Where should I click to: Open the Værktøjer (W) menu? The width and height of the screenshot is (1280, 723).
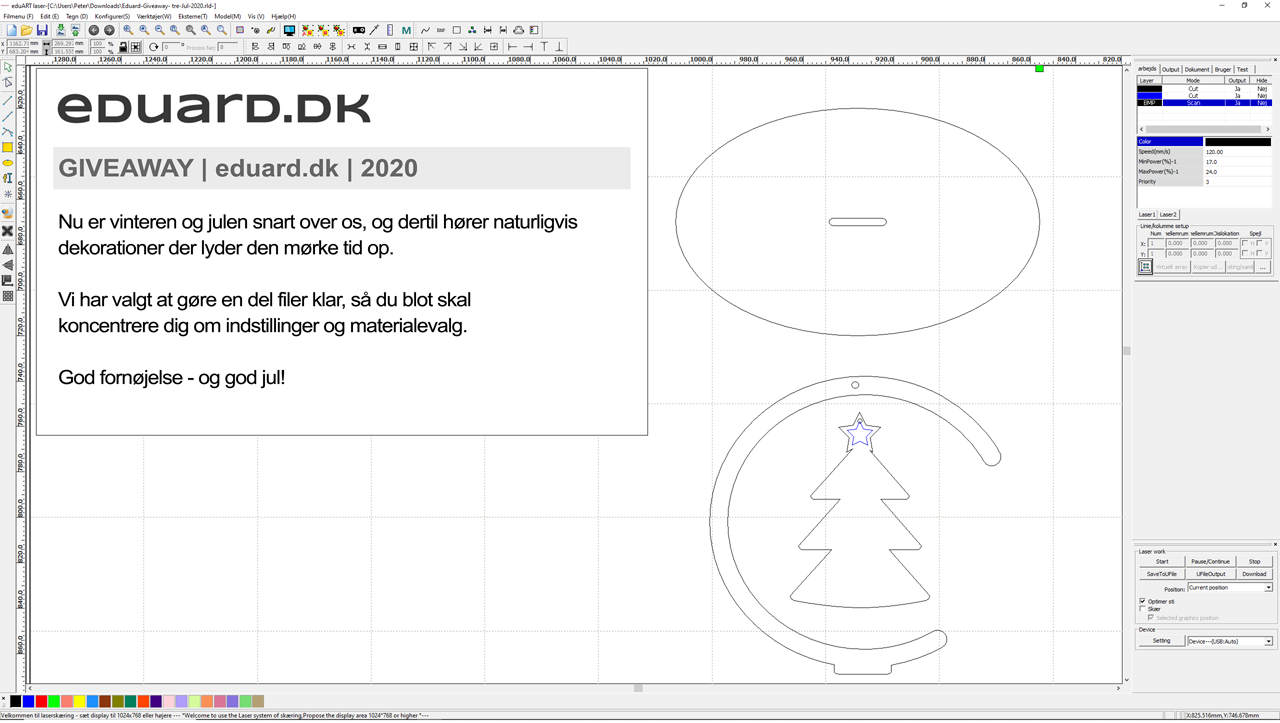click(x=154, y=17)
